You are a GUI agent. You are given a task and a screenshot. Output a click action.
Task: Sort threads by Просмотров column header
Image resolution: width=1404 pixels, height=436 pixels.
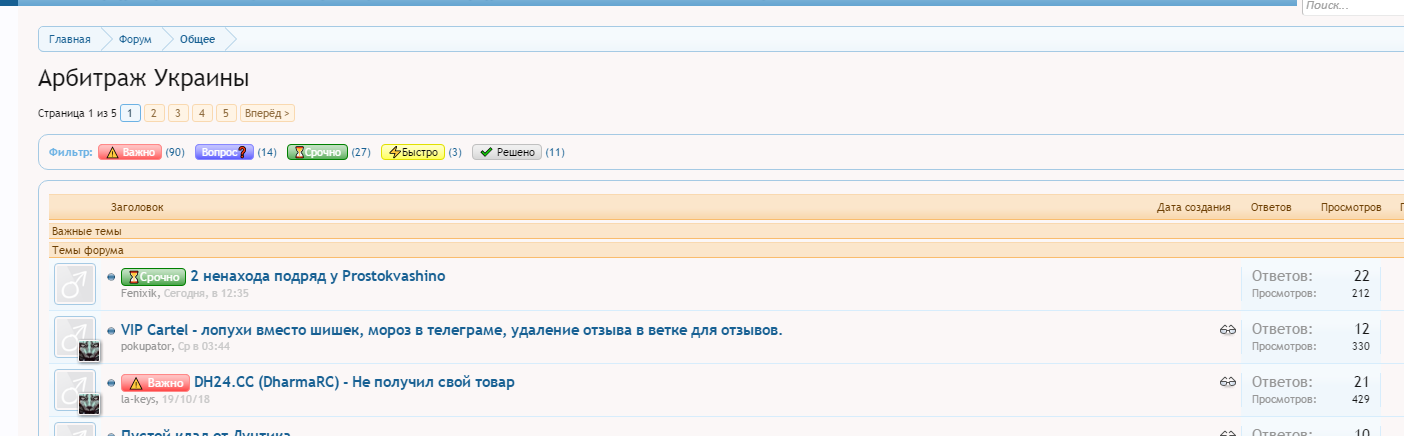[x=1350, y=207]
